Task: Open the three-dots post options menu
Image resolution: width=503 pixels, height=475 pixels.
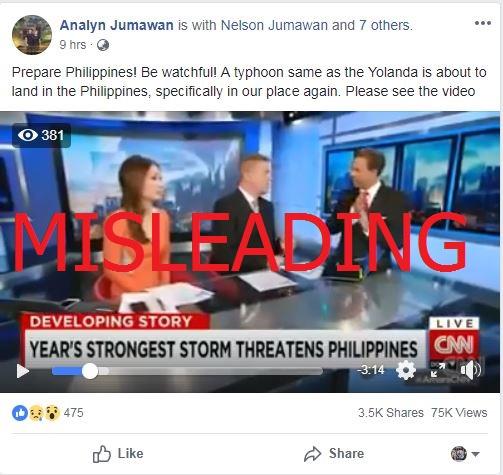Action: 483,23
